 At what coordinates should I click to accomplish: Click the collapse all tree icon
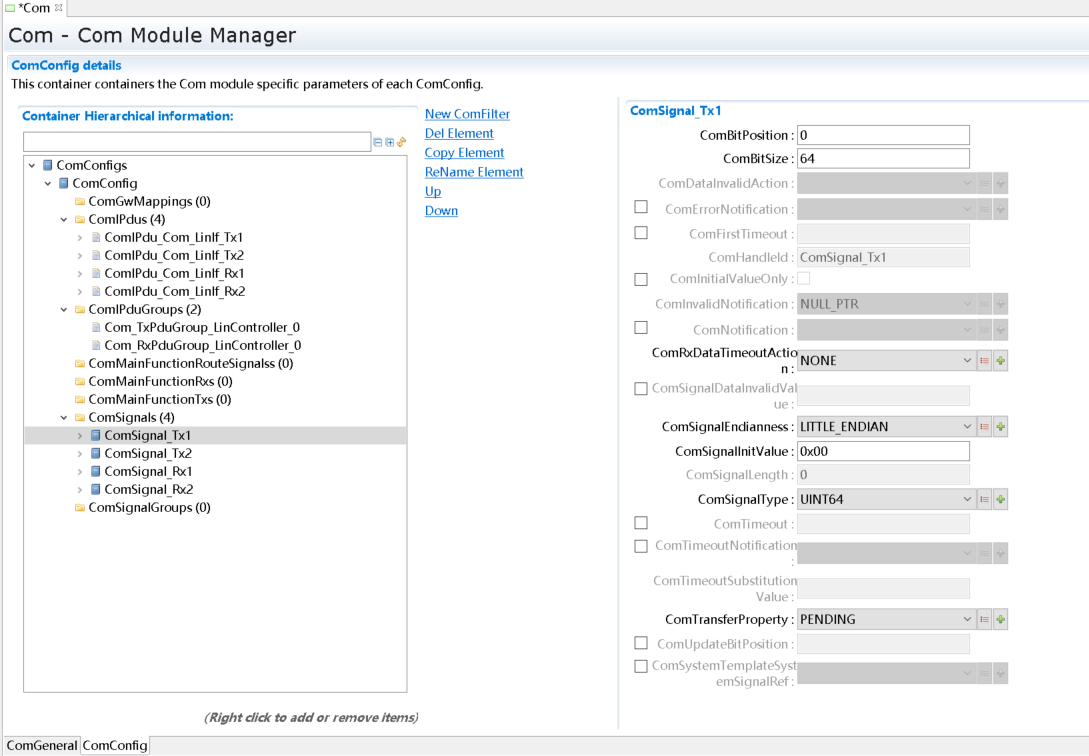tap(378, 143)
